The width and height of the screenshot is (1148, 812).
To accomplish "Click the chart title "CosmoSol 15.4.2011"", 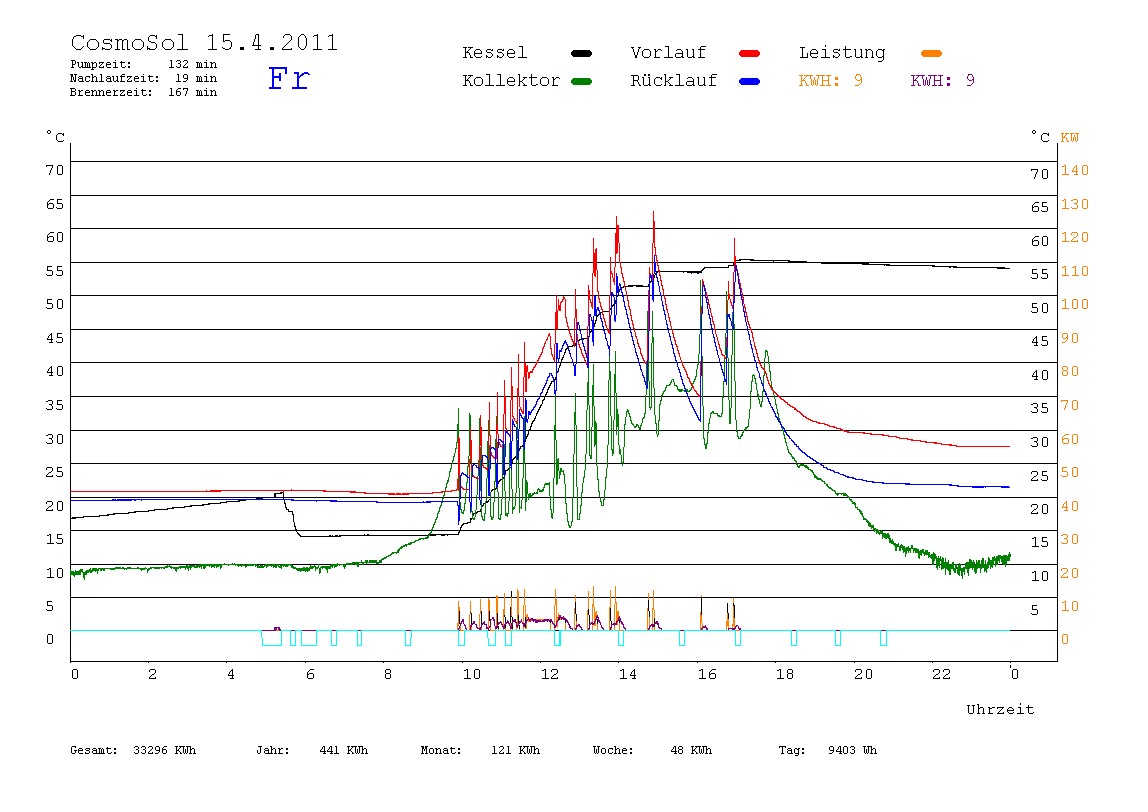I will pos(204,42).
